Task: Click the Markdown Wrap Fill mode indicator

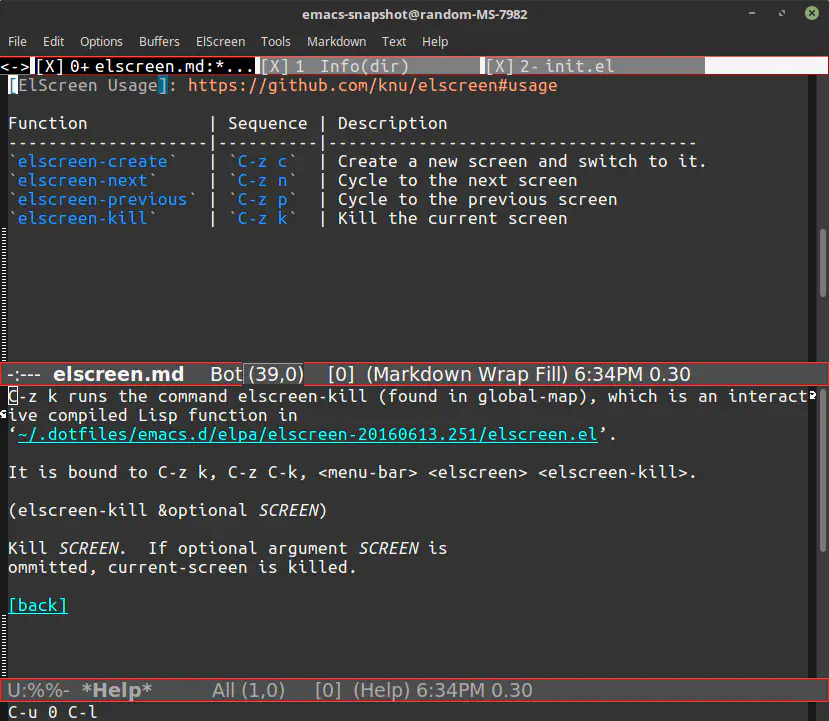Action: (466, 375)
